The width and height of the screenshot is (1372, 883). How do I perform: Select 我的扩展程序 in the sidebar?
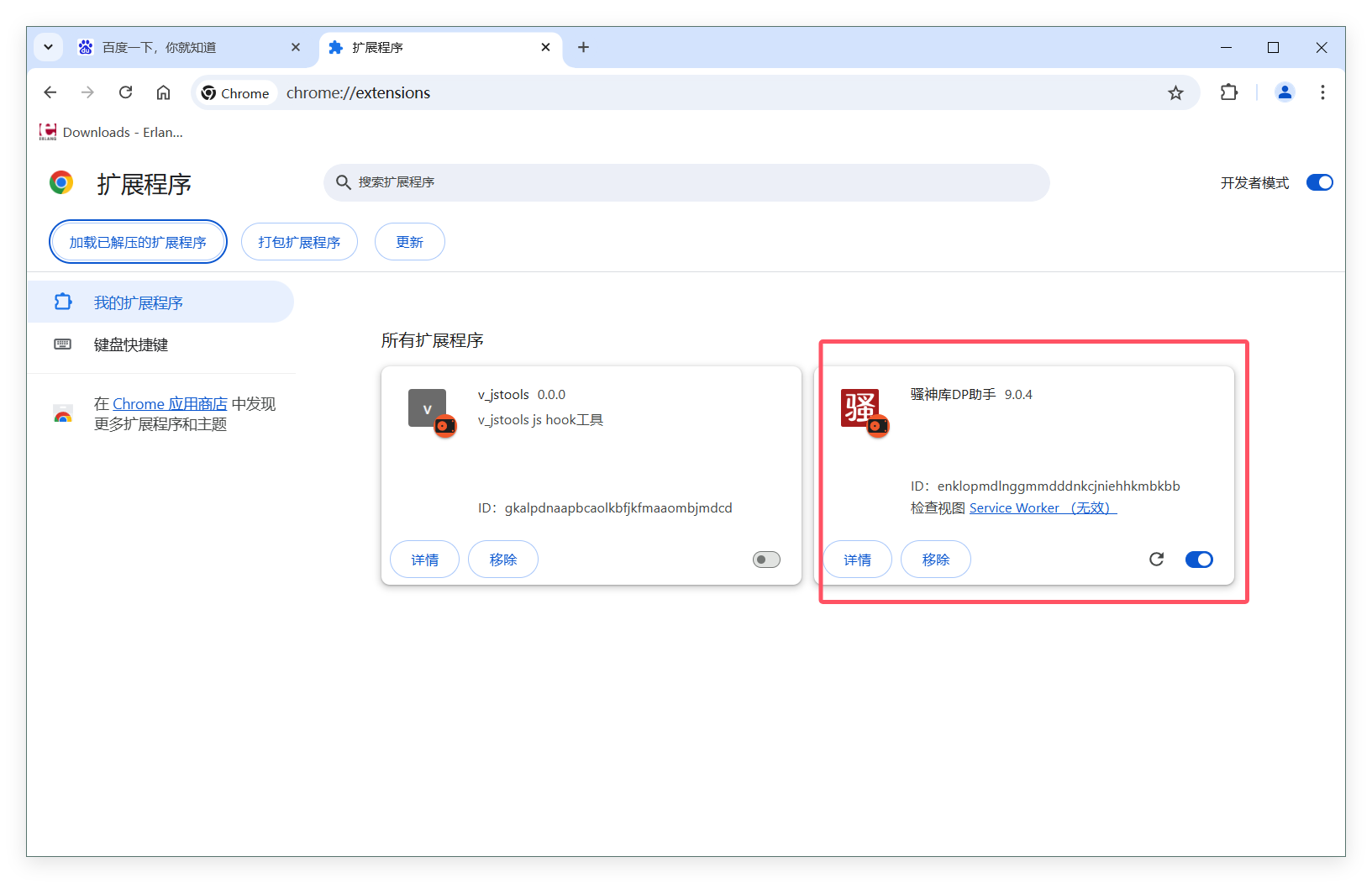(x=160, y=302)
